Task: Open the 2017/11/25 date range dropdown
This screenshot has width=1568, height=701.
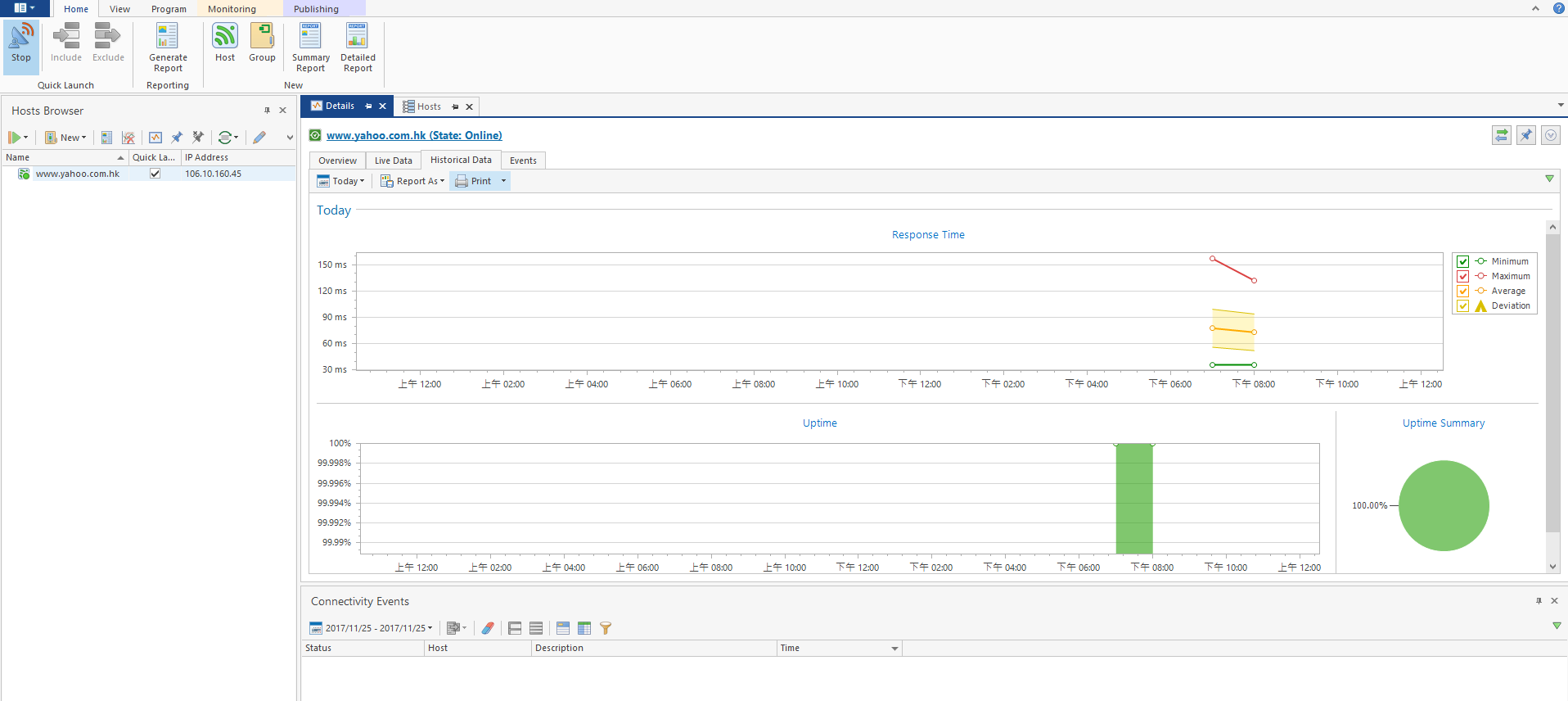Action: 372,628
